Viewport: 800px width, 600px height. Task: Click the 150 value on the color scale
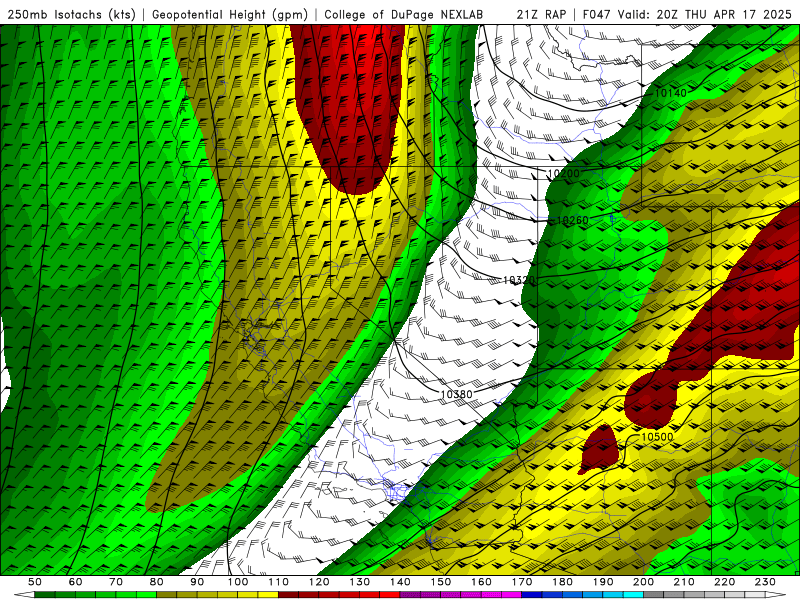440,582
